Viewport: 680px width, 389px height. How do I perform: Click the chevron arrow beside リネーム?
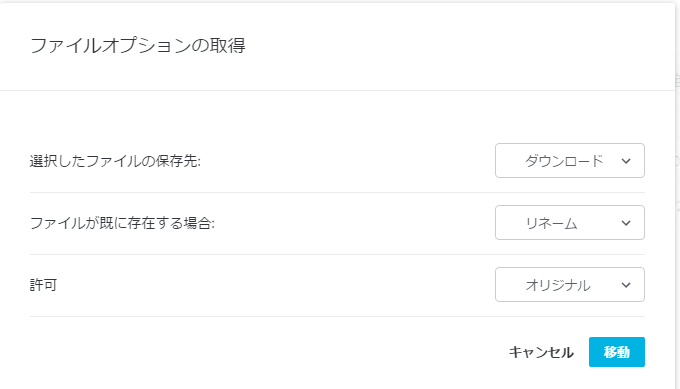tap(626, 223)
